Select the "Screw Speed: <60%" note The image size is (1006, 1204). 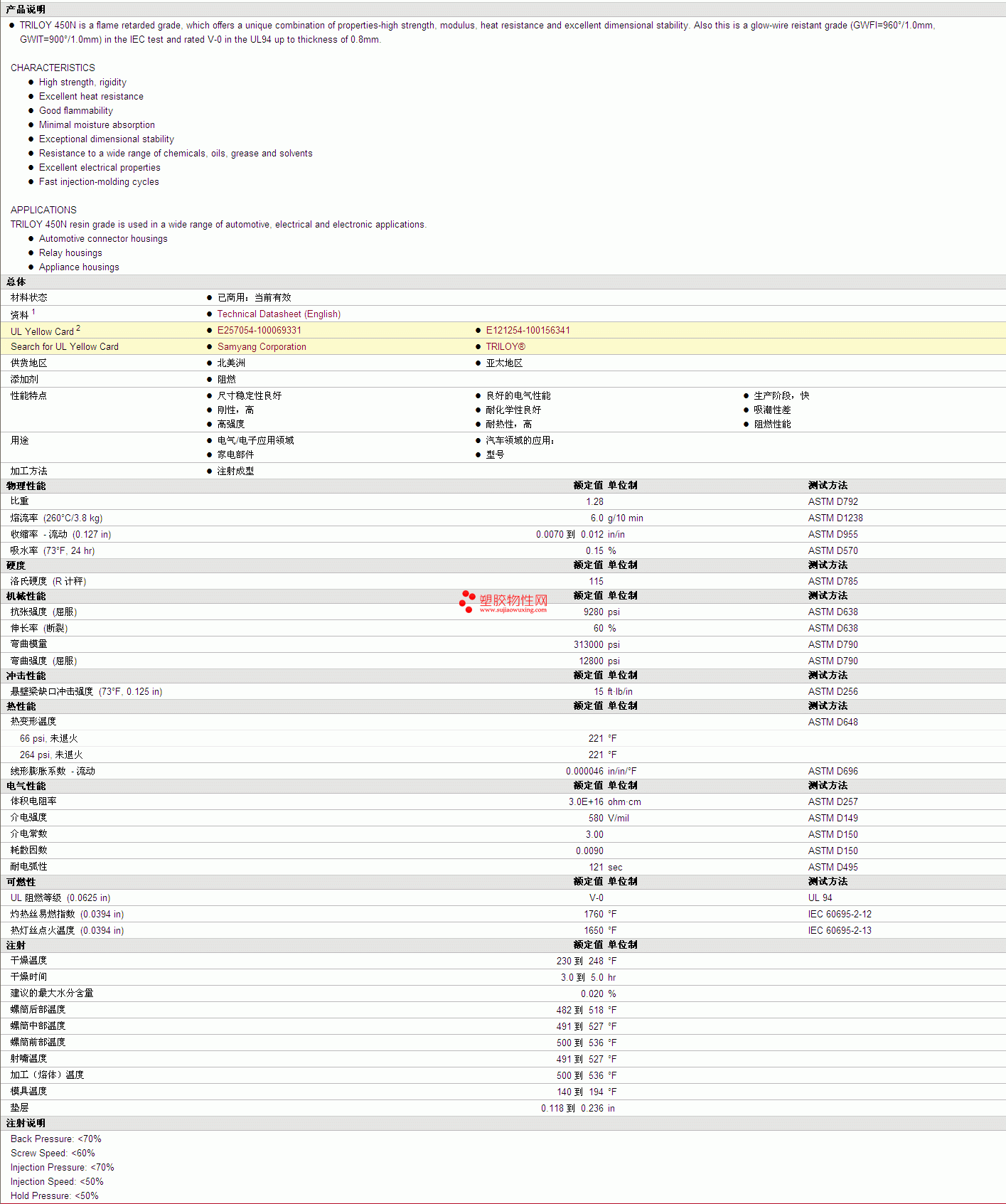[x=53, y=1154]
